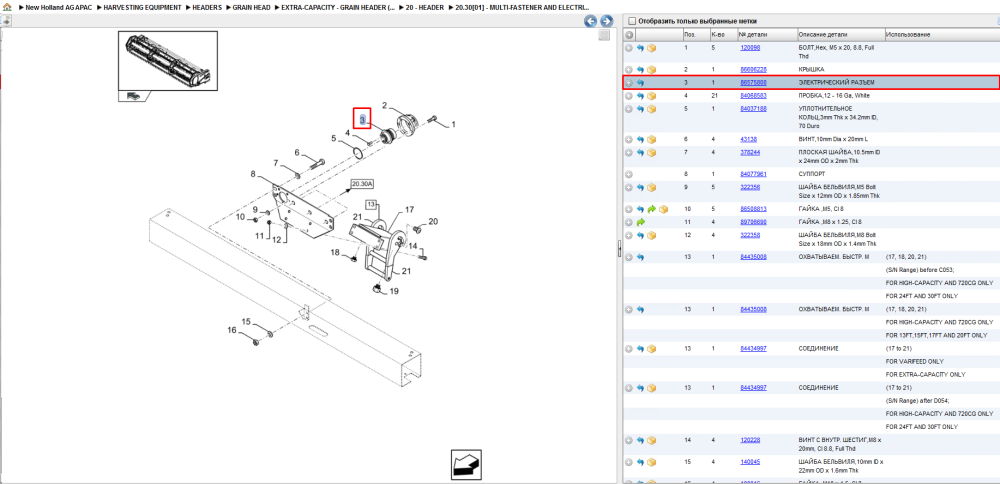Click the gray circle icon for СУППОРТ row
The width and height of the screenshot is (1000, 484).
629,174
